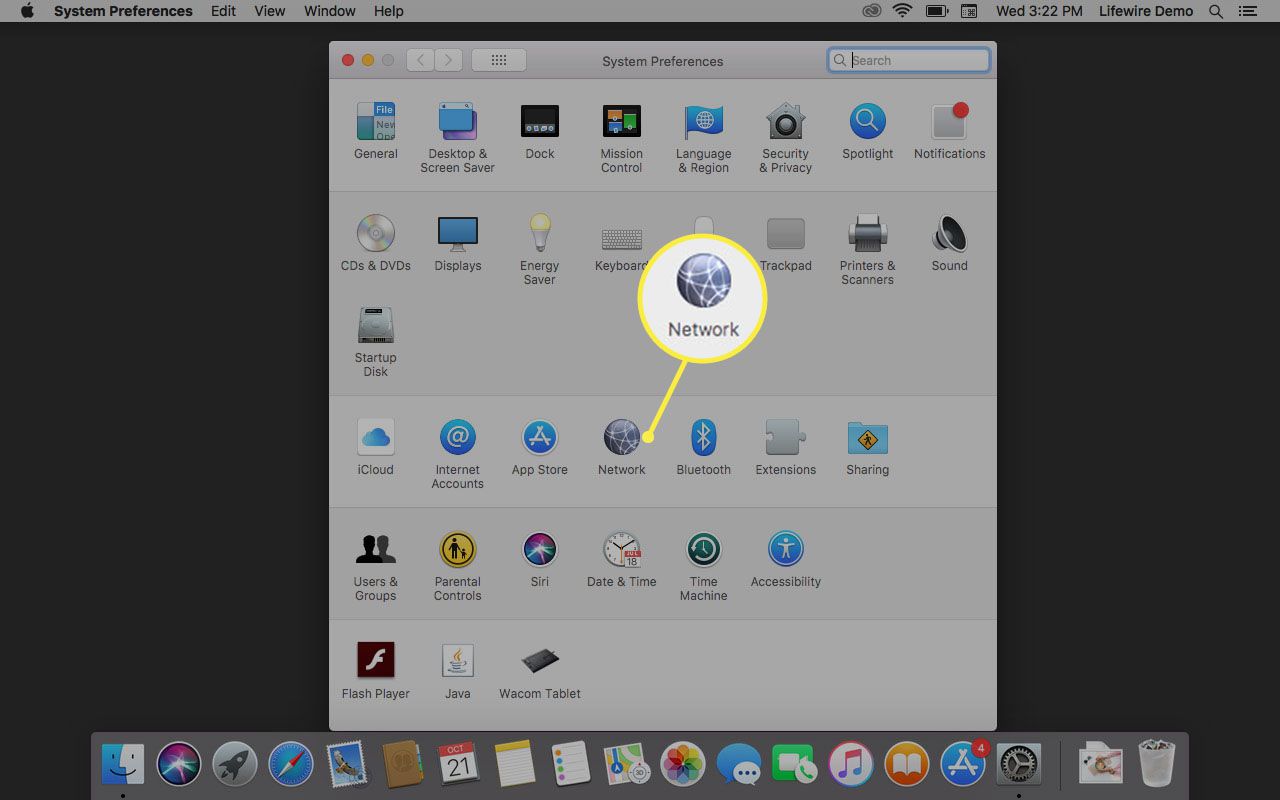1280x800 pixels.
Task: Open the Siri preference pane
Action: [540, 559]
